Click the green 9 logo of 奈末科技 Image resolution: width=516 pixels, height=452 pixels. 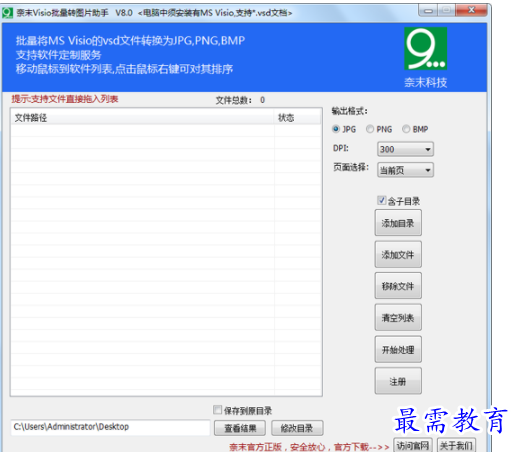pyautogui.click(x=426, y=49)
